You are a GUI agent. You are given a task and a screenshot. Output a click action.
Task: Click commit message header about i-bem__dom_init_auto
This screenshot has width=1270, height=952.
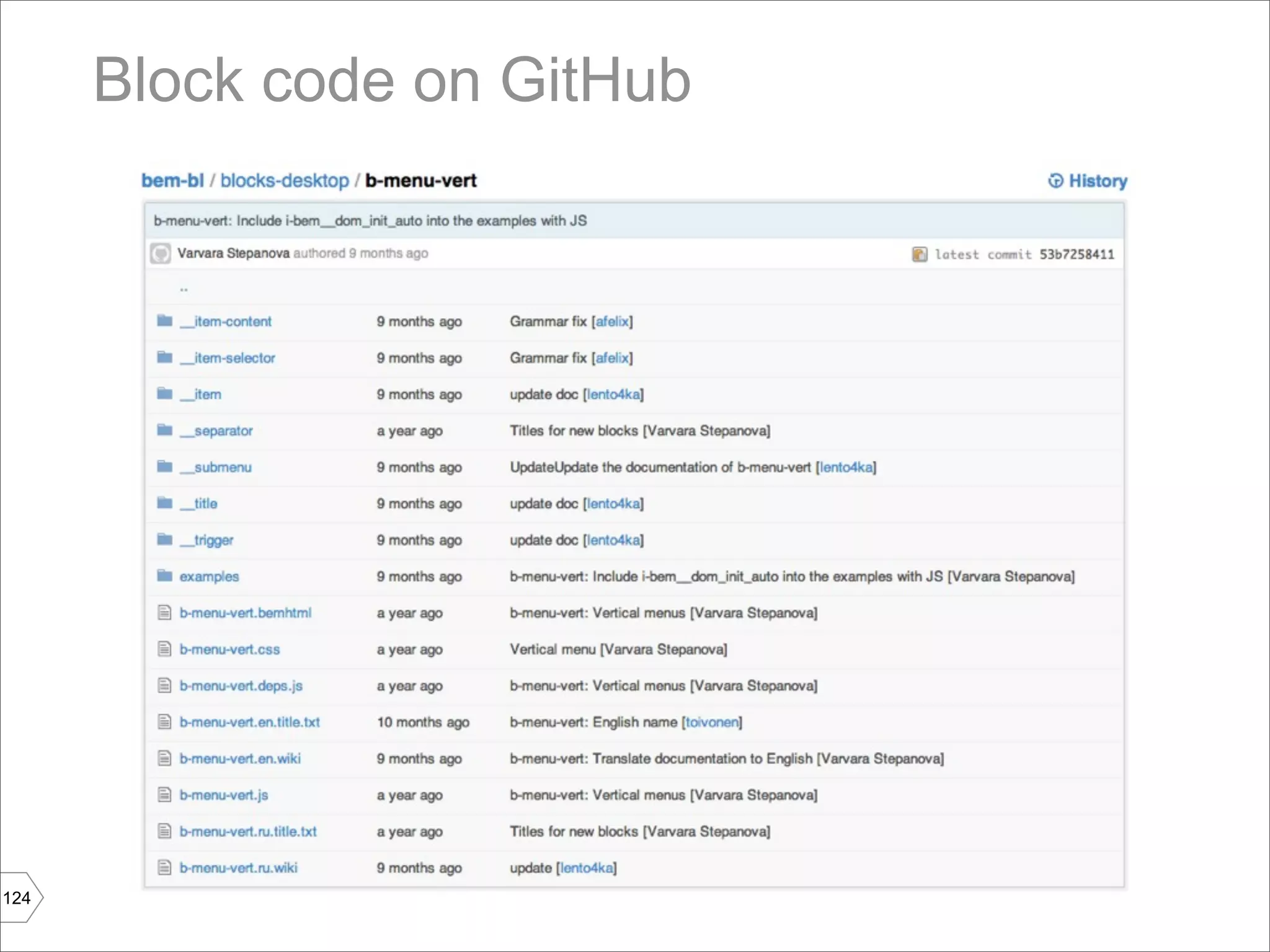click(x=370, y=221)
